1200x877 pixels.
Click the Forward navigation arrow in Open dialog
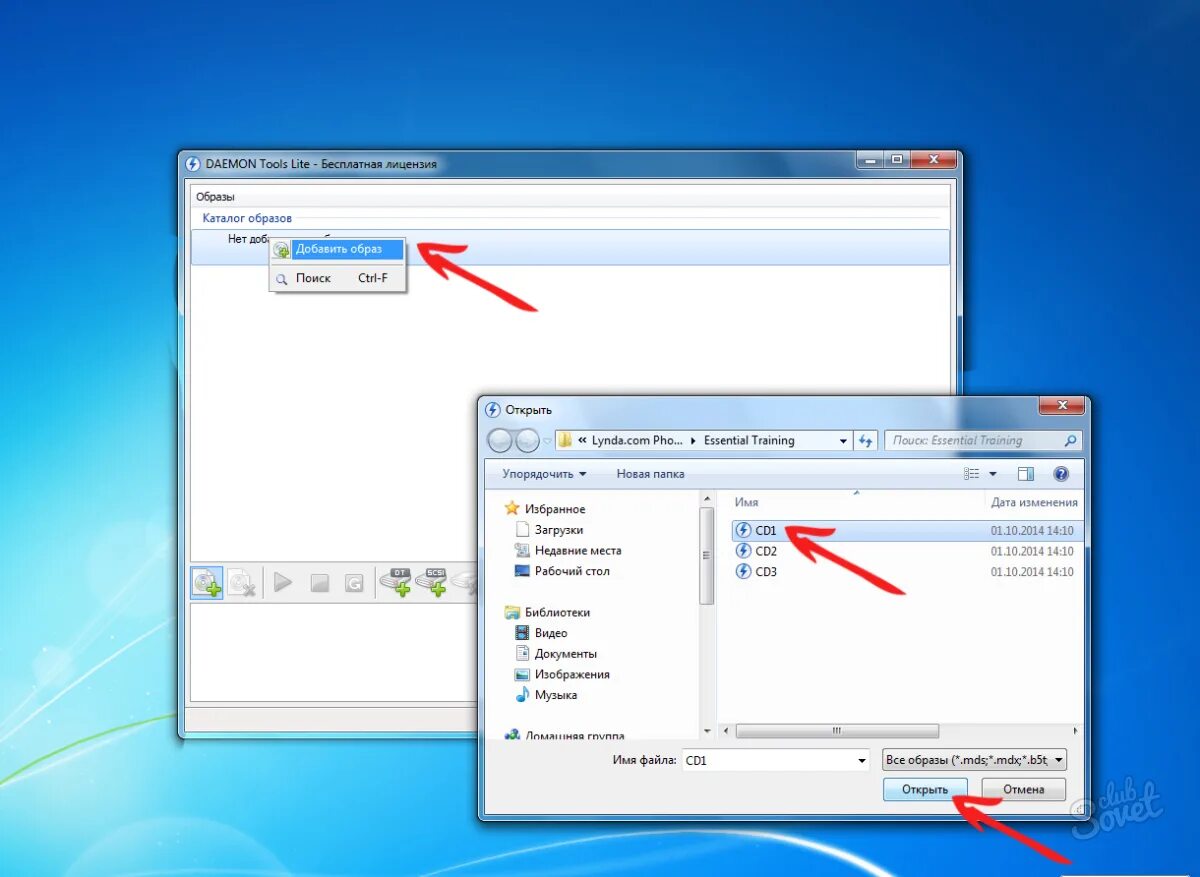point(527,440)
